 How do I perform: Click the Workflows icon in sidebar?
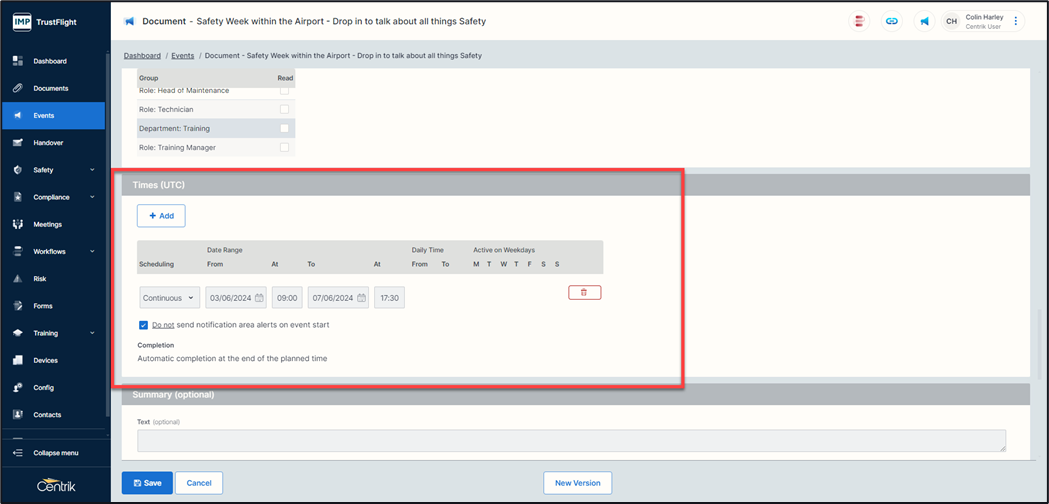click(x=18, y=252)
